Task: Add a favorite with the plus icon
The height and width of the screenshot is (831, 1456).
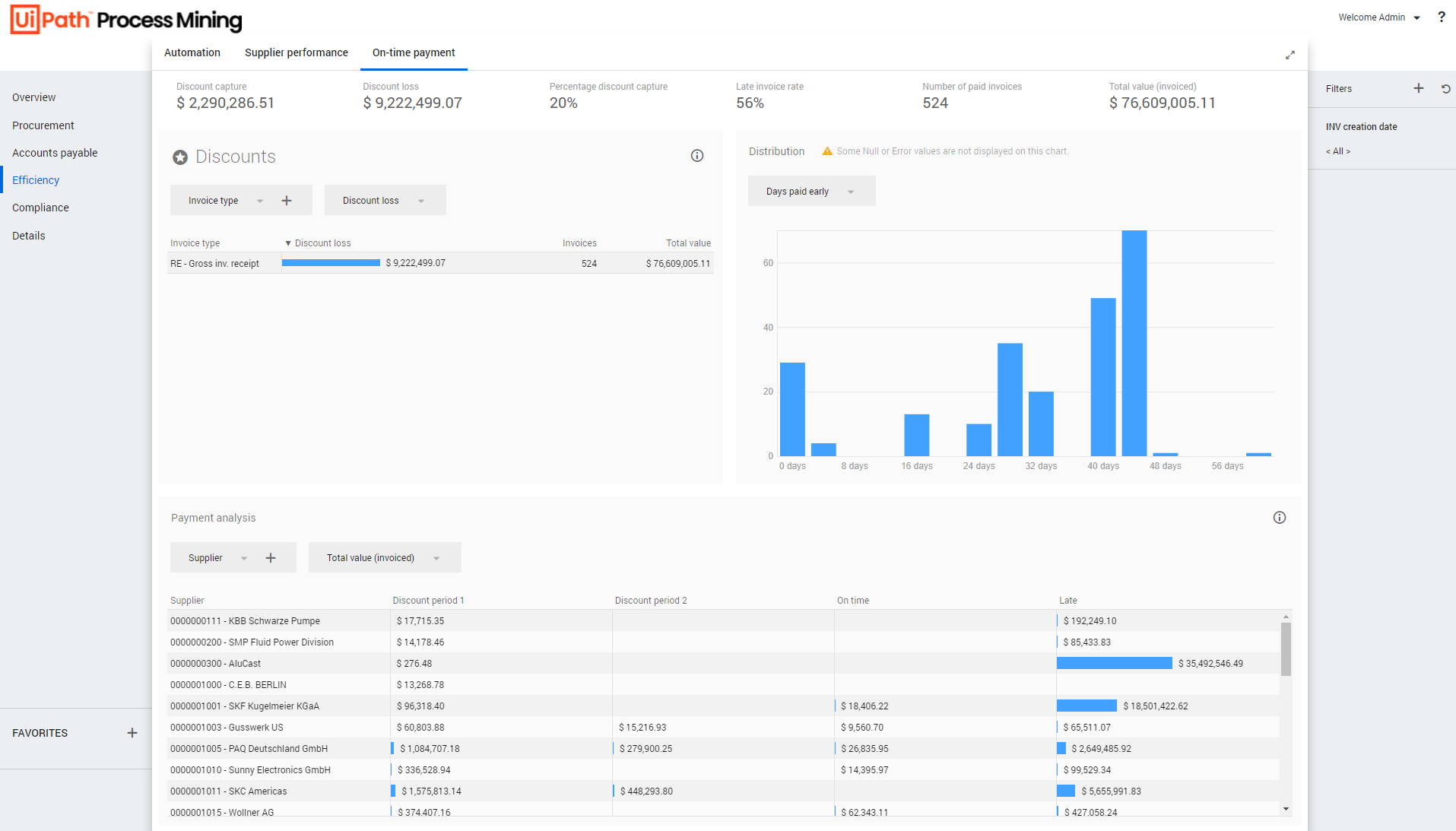Action: click(132, 733)
